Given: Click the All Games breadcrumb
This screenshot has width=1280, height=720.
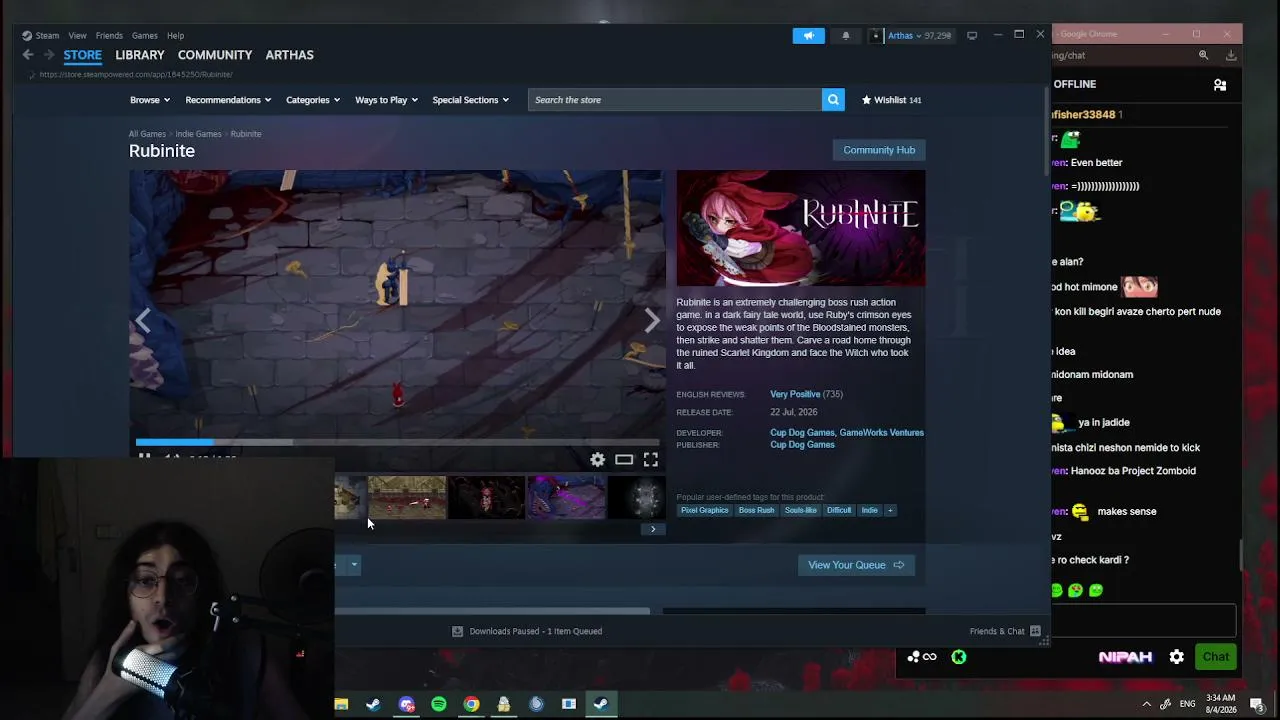Looking at the screenshot, I should coord(147,134).
